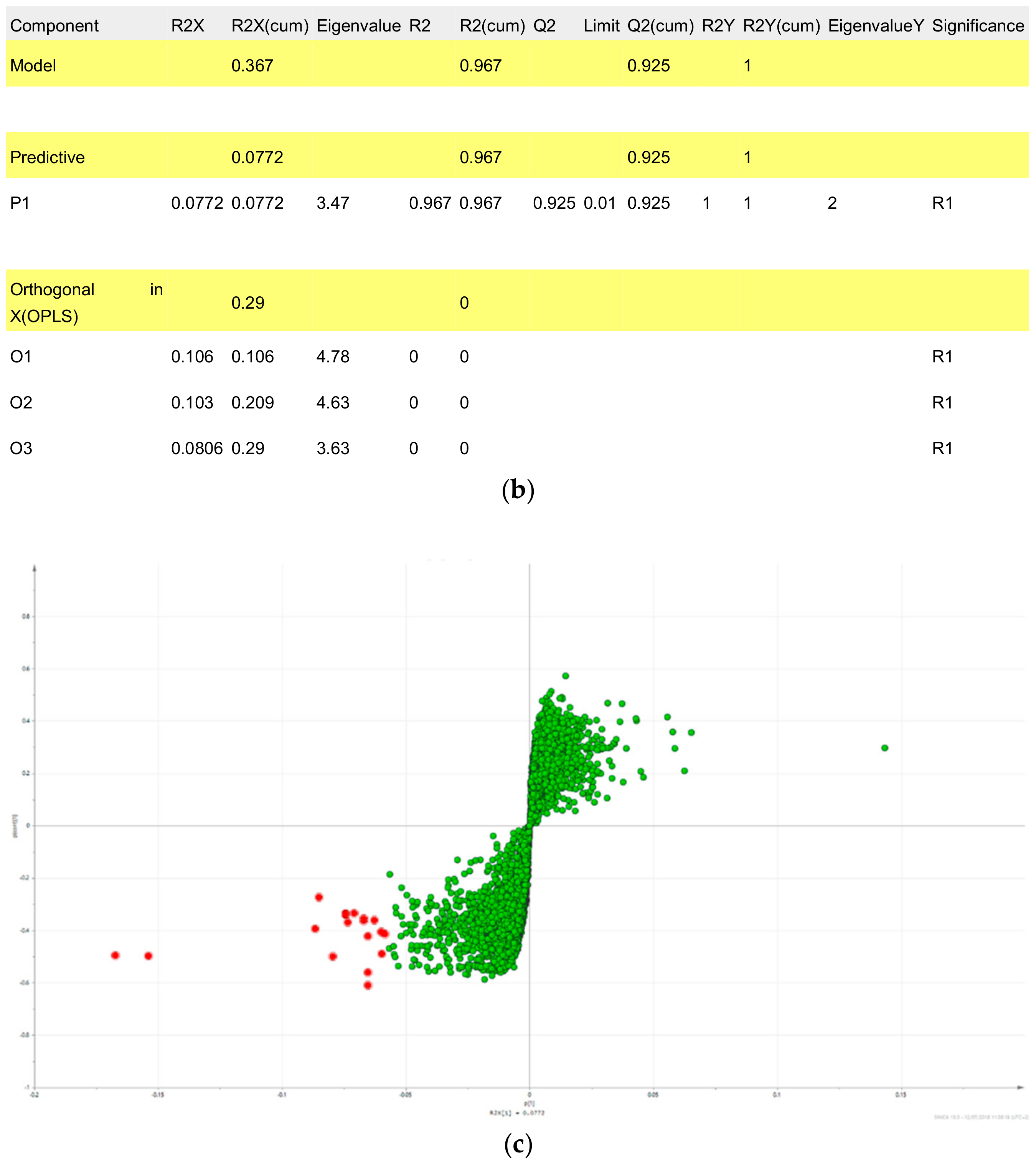Image resolution: width=1036 pixels, height=1167 pixels.
Task: Select the Eigenvalue column header
Action: [x=358, y=26]
